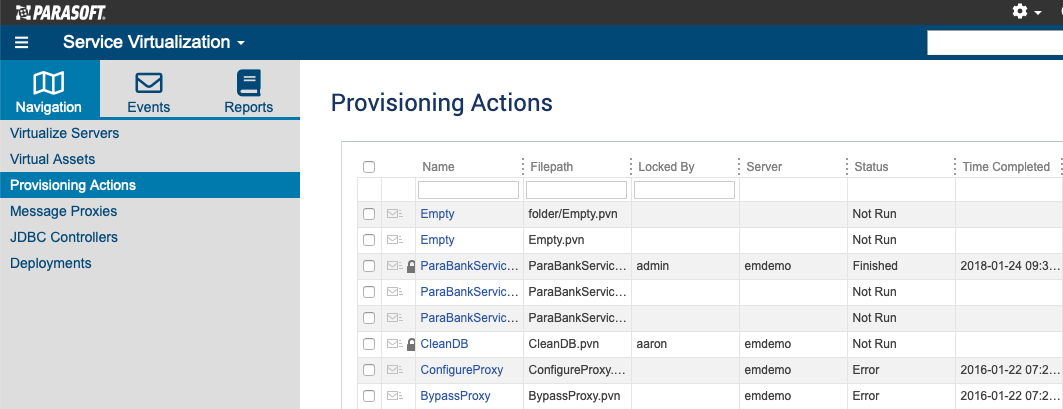This screenshot has height=409, width=1063.
Task: Click the Provisioning Actions page heading
Action: coord(441,103)
